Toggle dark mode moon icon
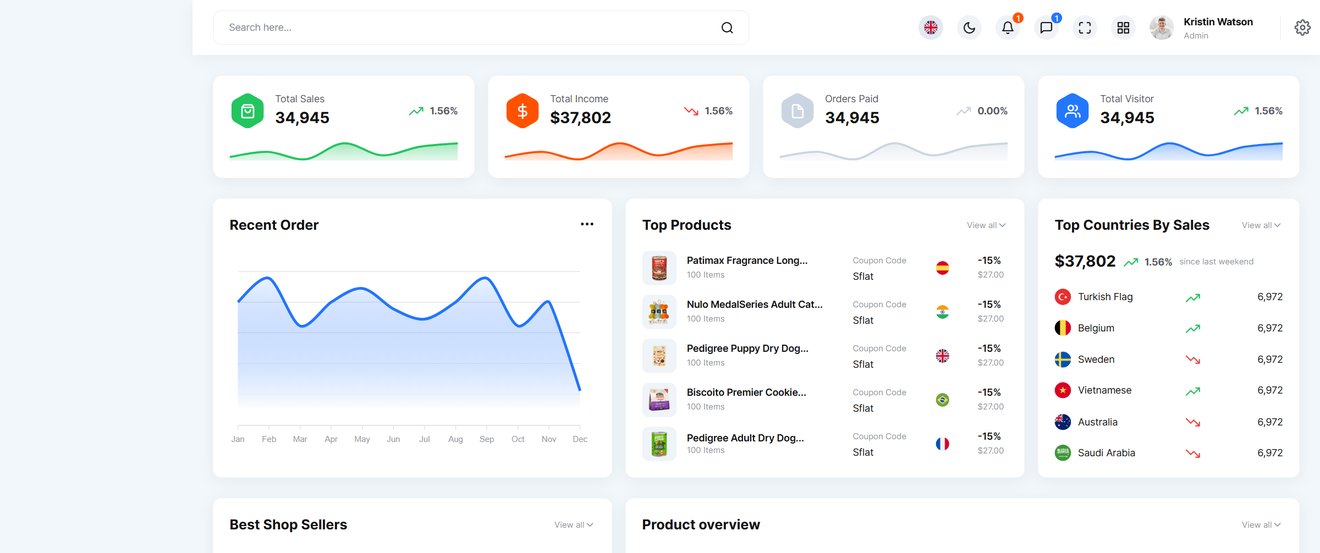The width and height of the screenshot is (1320, 553). tap(969, 28)
